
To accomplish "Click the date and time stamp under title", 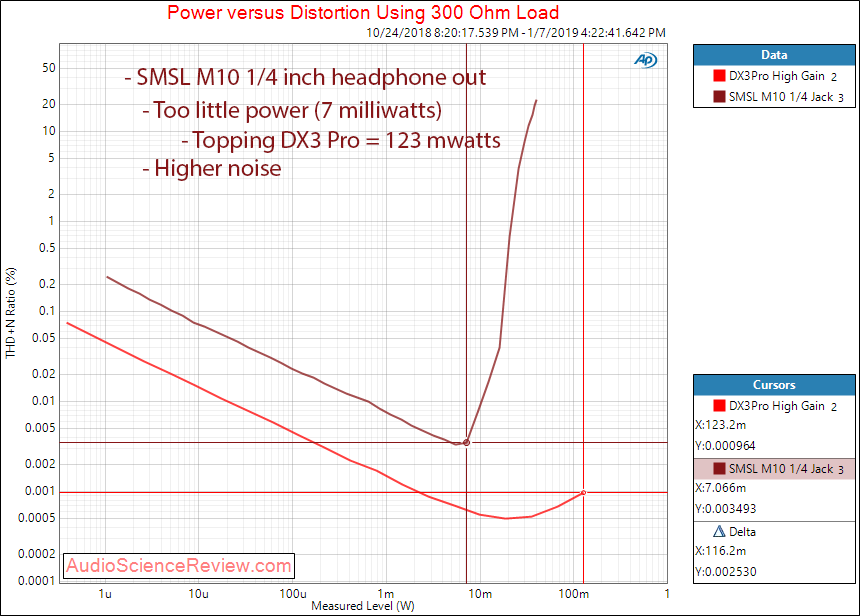I will pyautogui.click(x=516, y=32).
